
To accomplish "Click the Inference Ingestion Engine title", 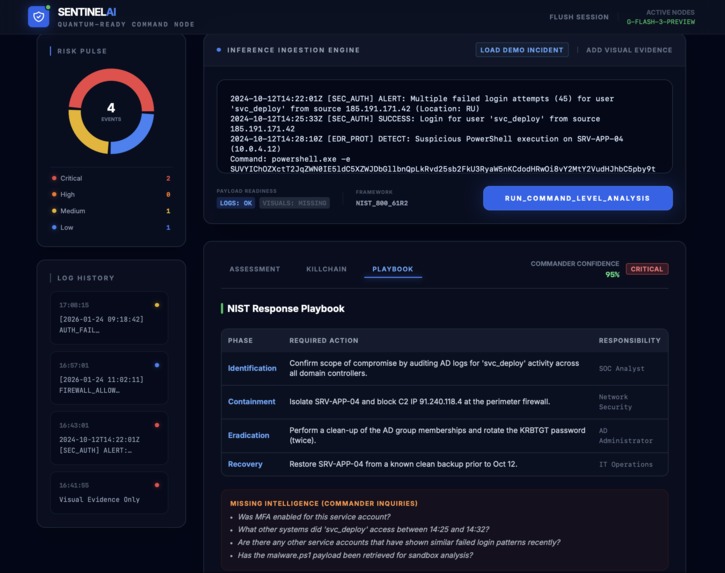I will (x=293, y=50).
